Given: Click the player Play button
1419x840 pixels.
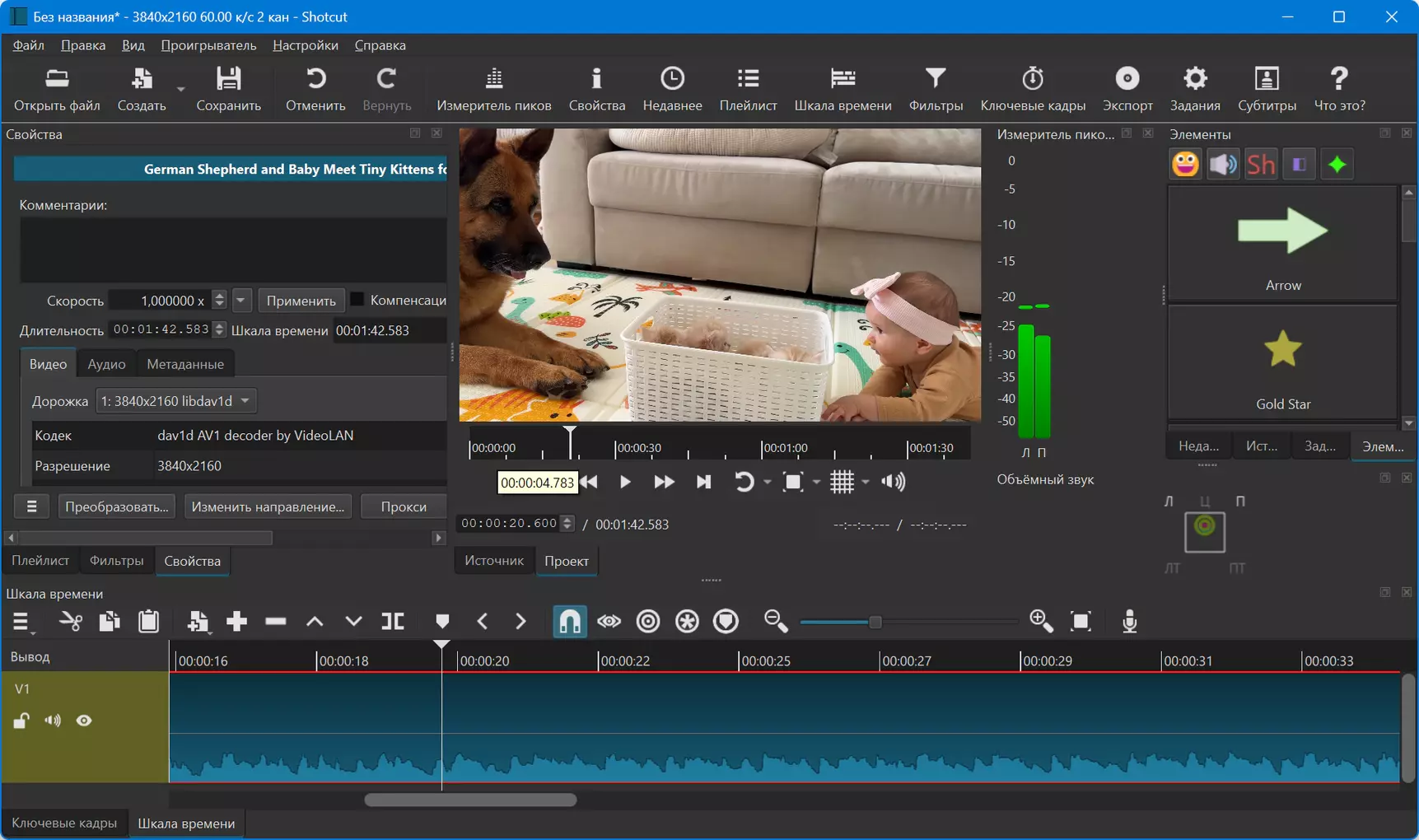Looking at the screenshot, I should click(x=625, y=482).
